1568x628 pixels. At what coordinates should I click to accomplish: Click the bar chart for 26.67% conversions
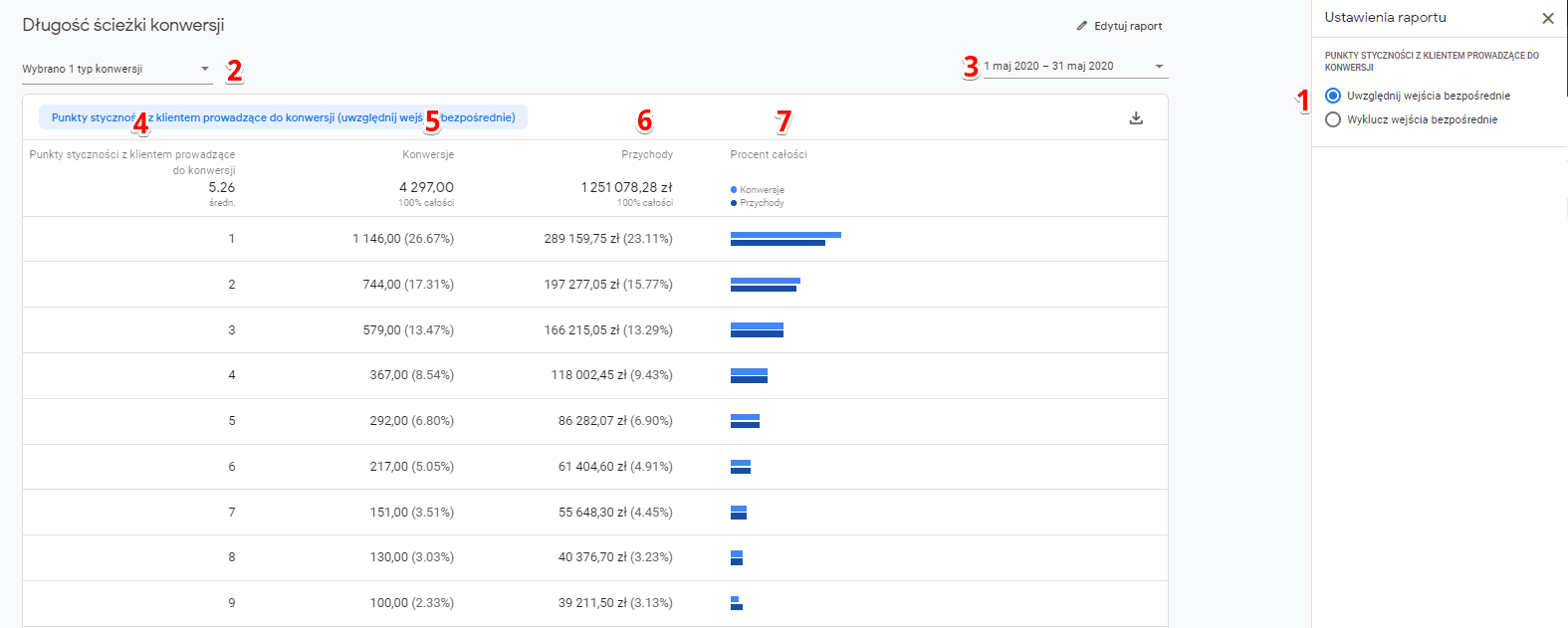click(785, 239)
